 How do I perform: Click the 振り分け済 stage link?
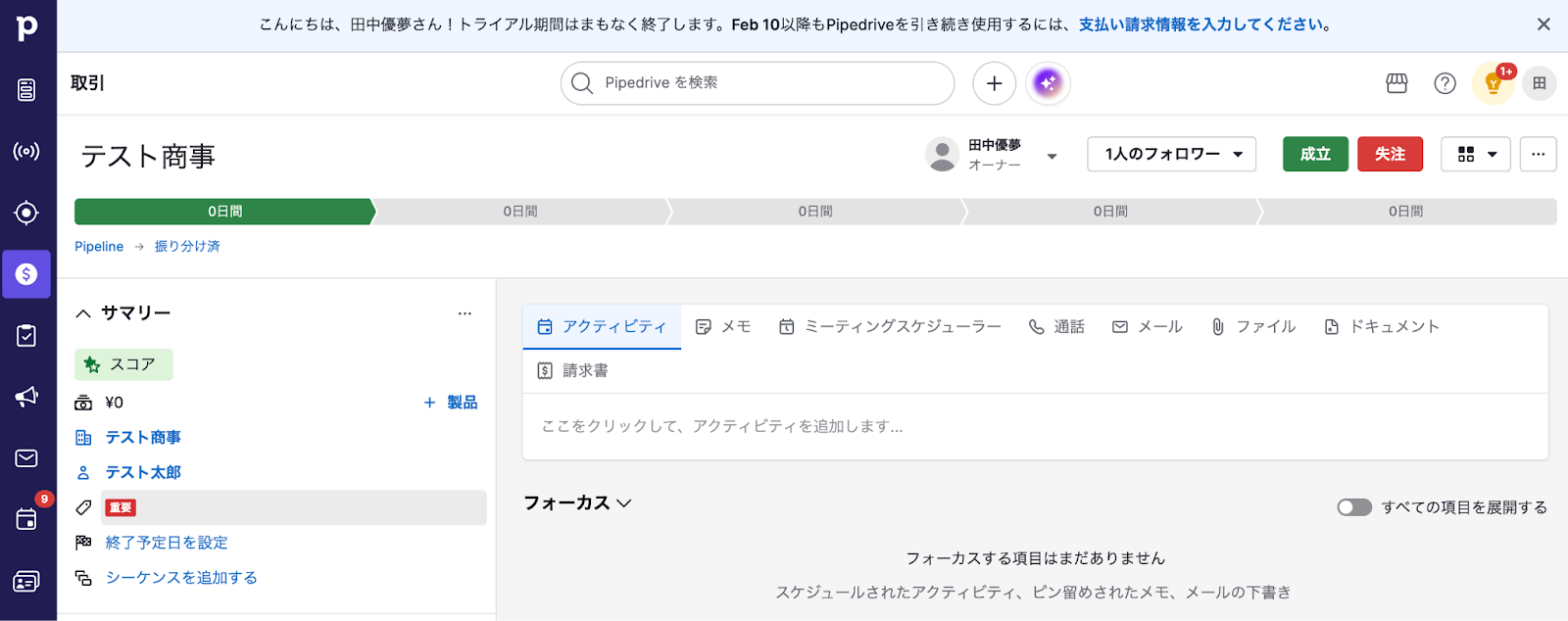coord(187,247)
